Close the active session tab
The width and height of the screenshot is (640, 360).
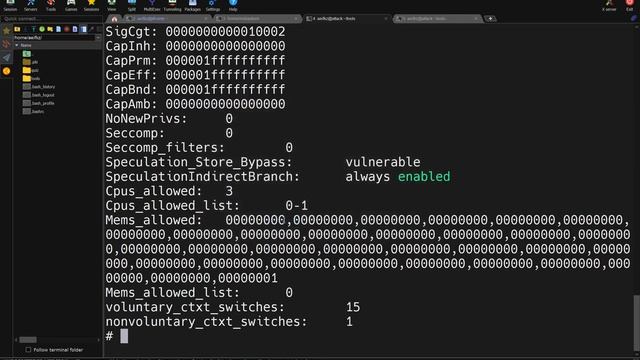386,19
